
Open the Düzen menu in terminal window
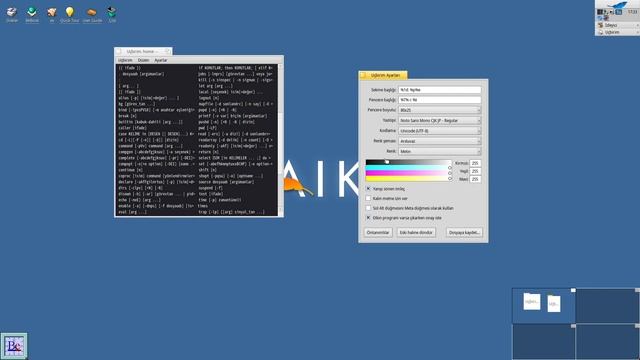[143, 60]
